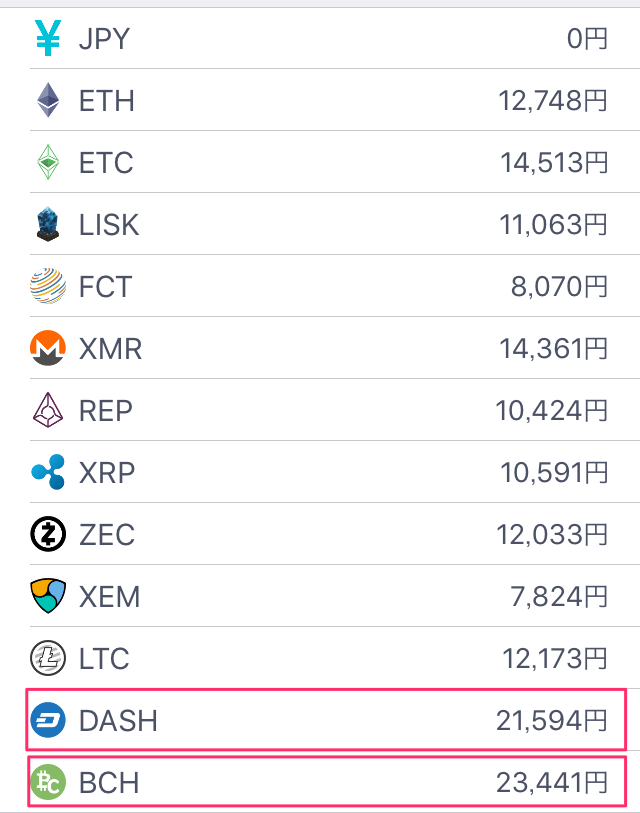Open the XRP amount 10,591円
Image resolution: width=640 pixels, height=813 pixels.
pyautogui.click(x=553, y=472)
